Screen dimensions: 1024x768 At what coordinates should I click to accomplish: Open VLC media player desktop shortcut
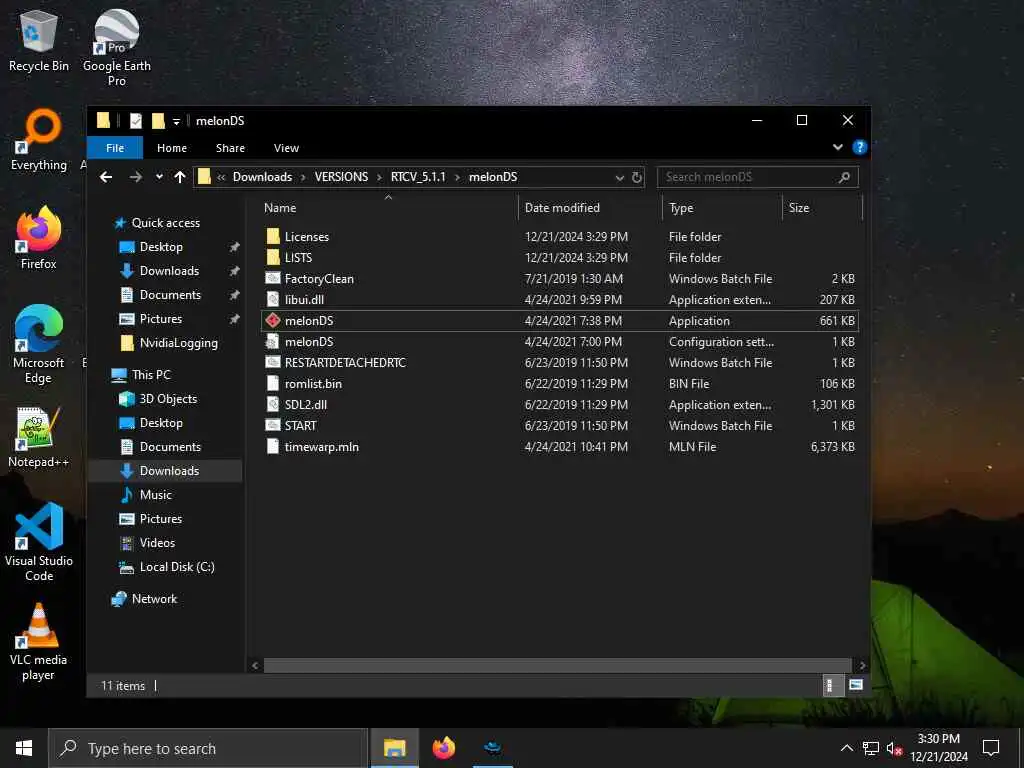click(39, 643)
